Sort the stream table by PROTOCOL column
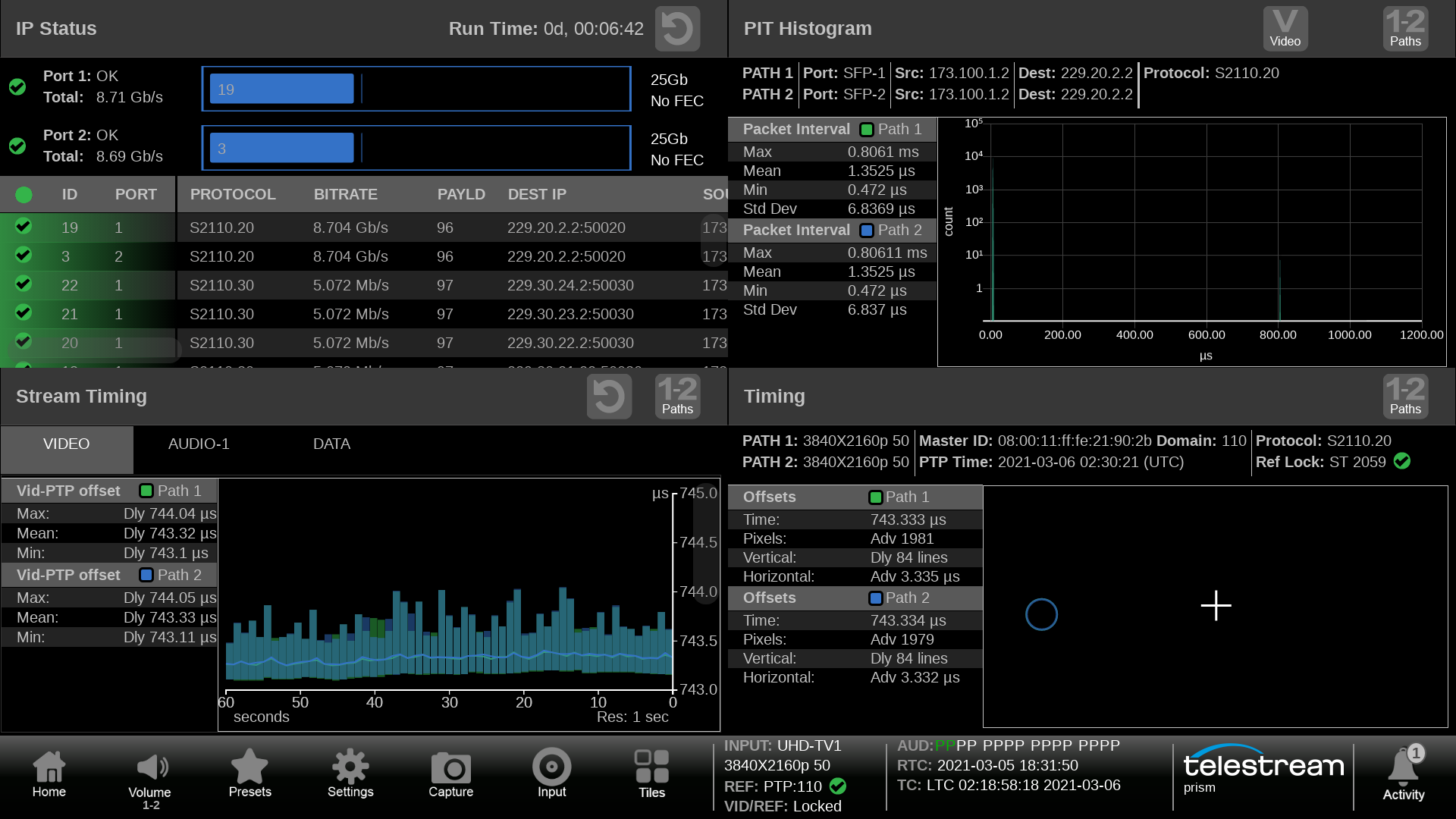 (233, 195)
